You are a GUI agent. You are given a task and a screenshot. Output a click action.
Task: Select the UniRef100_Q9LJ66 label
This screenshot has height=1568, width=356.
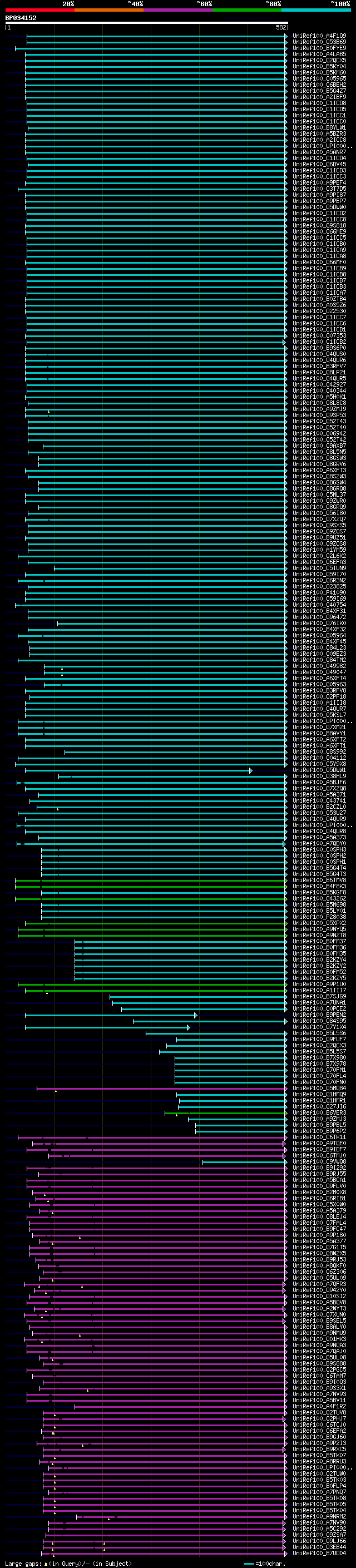coord(319,1541)
